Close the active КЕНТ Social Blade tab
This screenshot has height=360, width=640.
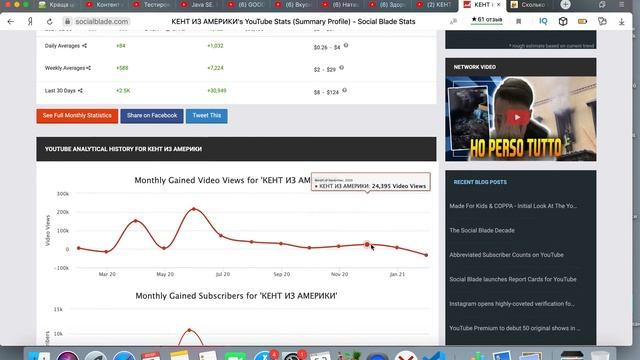click(498, 4)
